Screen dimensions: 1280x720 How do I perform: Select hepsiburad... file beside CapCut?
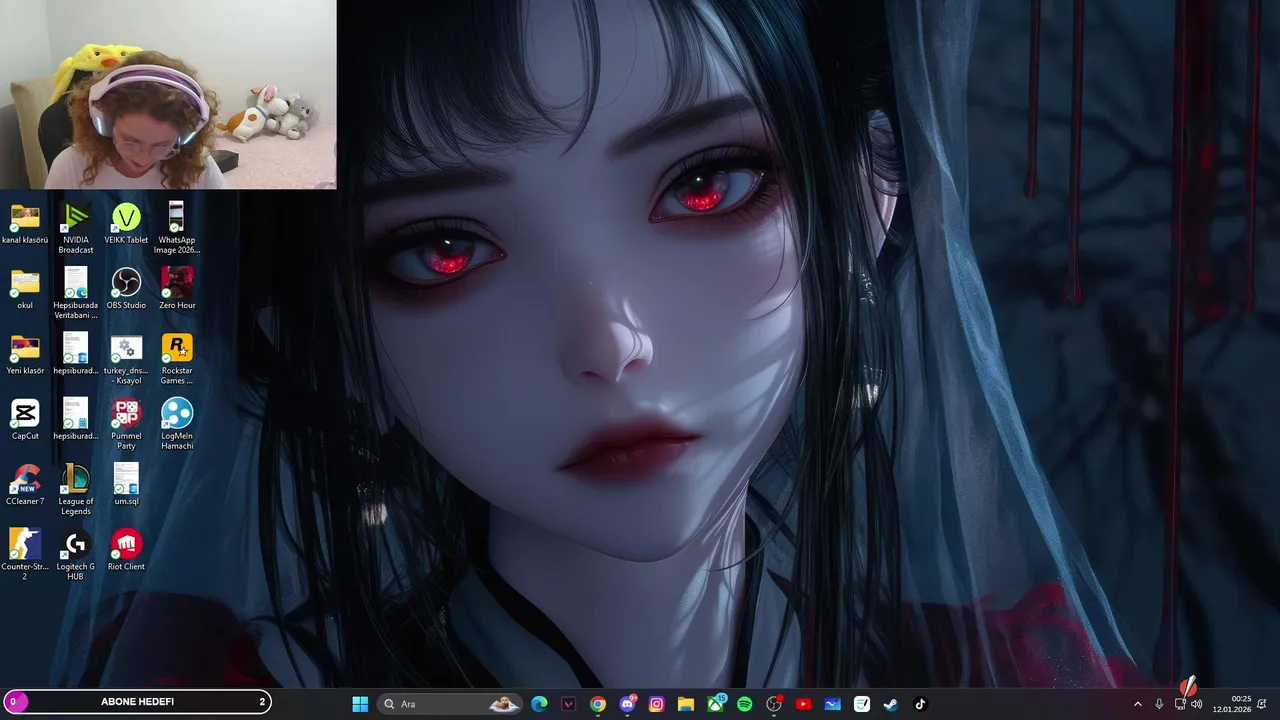(76, 419)
